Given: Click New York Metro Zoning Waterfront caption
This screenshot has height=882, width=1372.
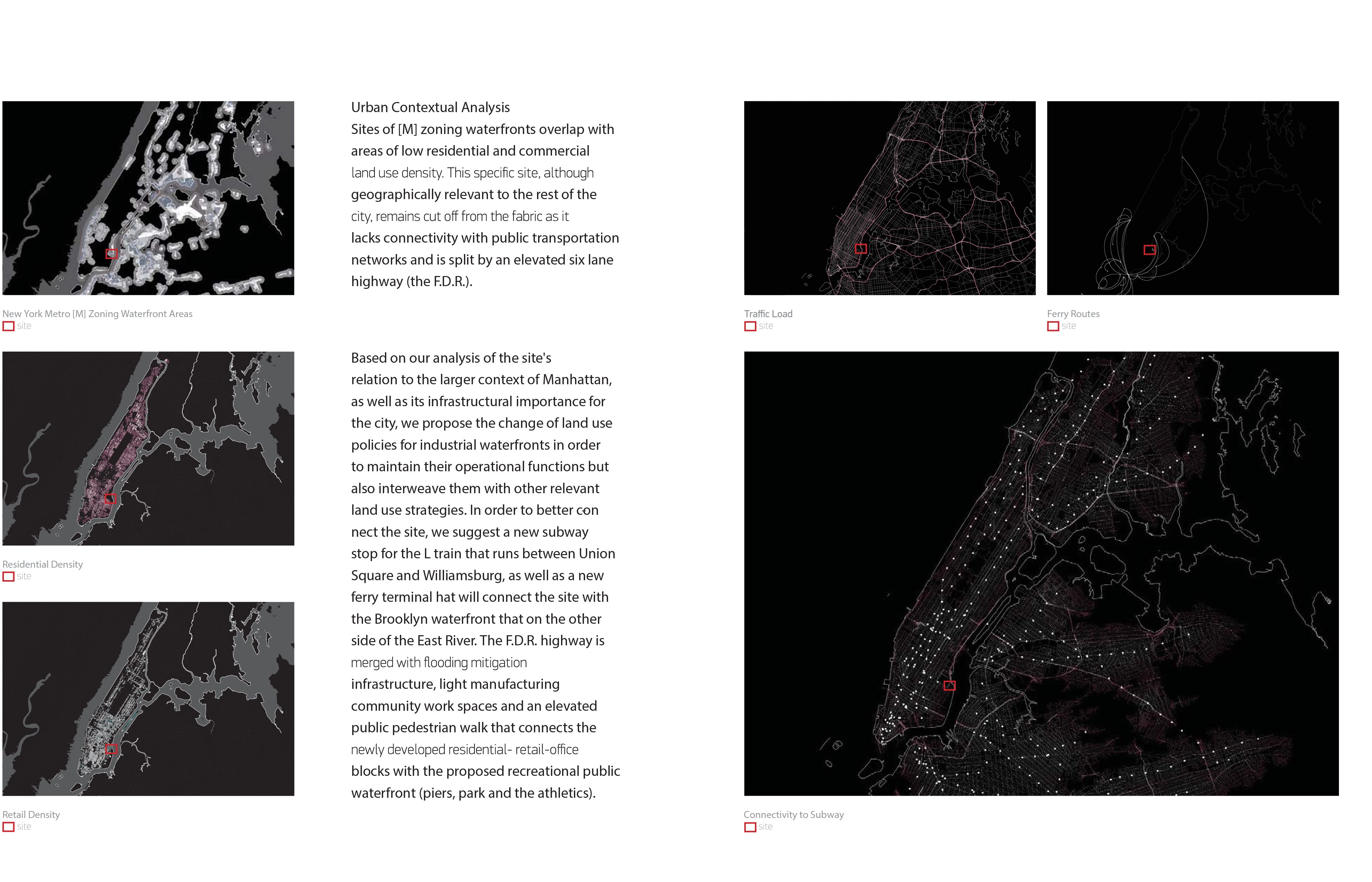Looking at the screenshot, I should click(97, 314).
